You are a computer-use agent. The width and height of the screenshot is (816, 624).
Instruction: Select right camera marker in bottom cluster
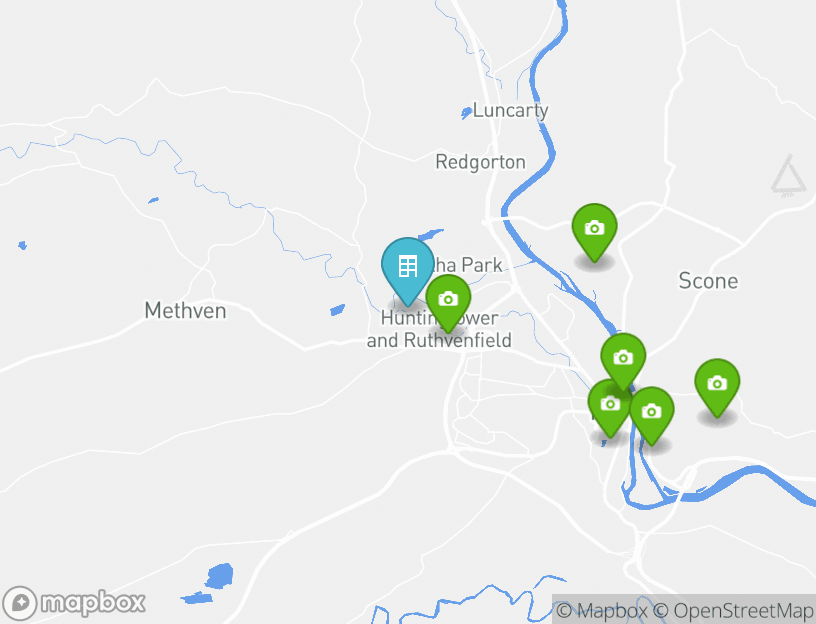tap(652, 416)
